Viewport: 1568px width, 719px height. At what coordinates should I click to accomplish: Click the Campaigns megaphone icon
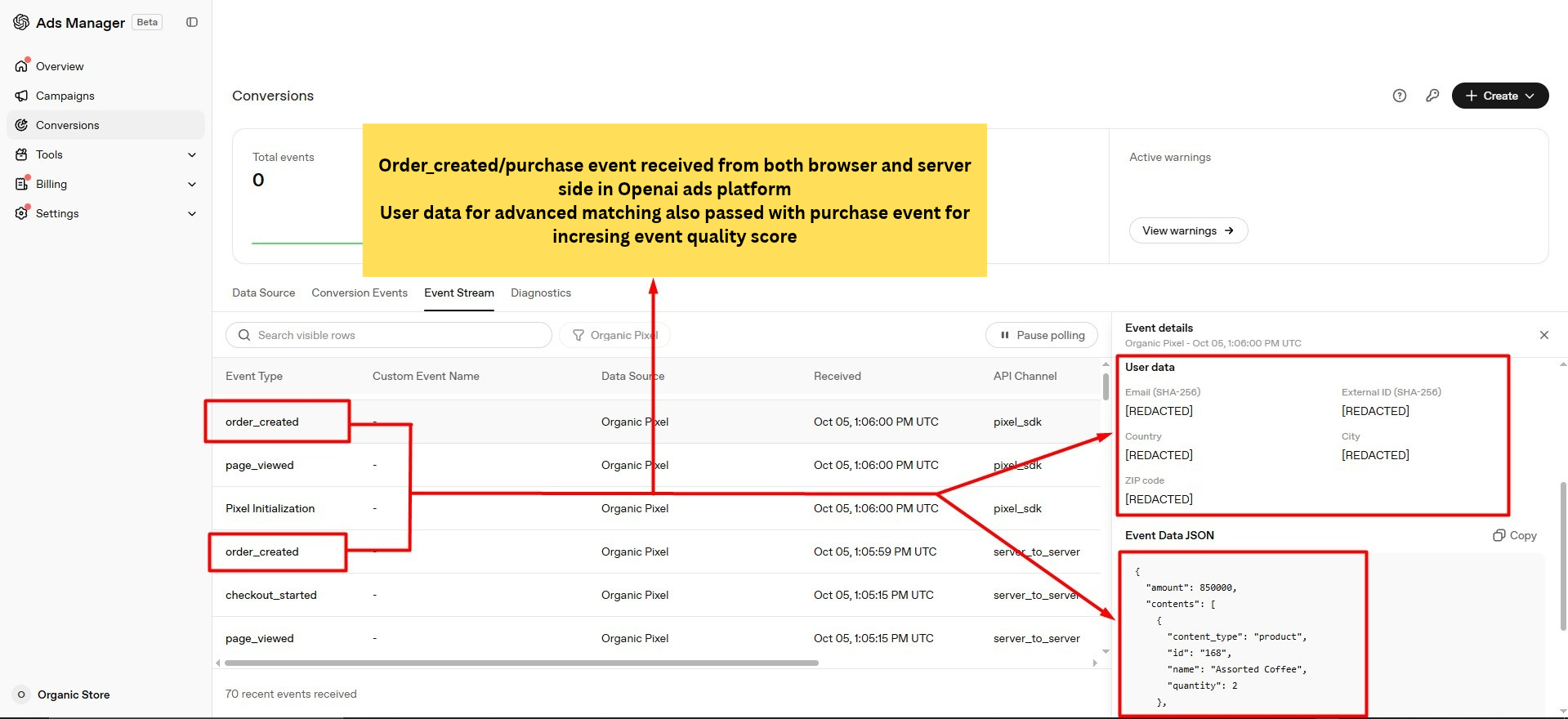pos(21,96)
